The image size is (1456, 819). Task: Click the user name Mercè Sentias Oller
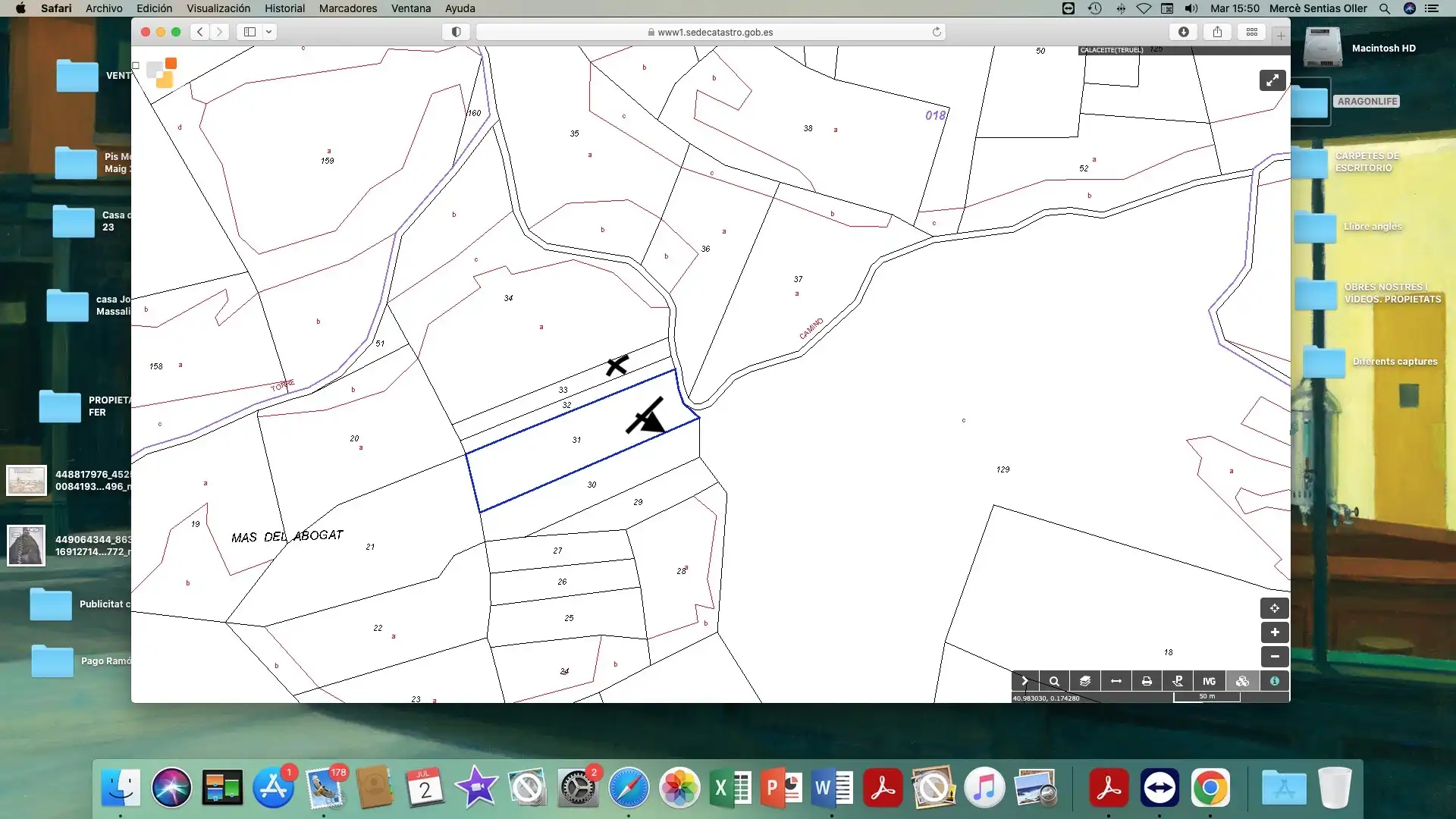click(1318, 8)
